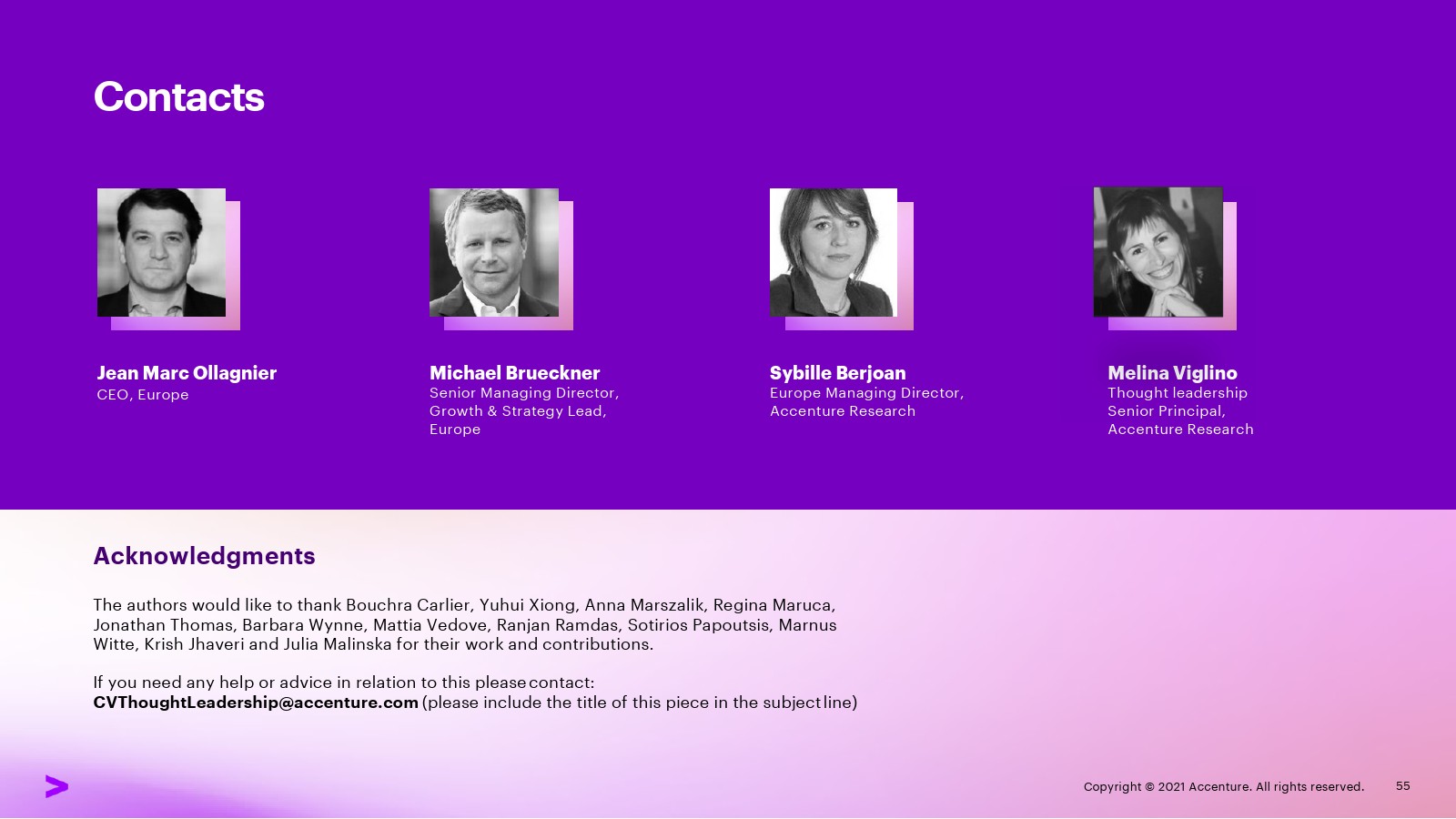Click the paragraph thanking Bouchra Carlier and others
This screenshot has width=1456, height=819.
pyautogui.click(x=464, y=624)
